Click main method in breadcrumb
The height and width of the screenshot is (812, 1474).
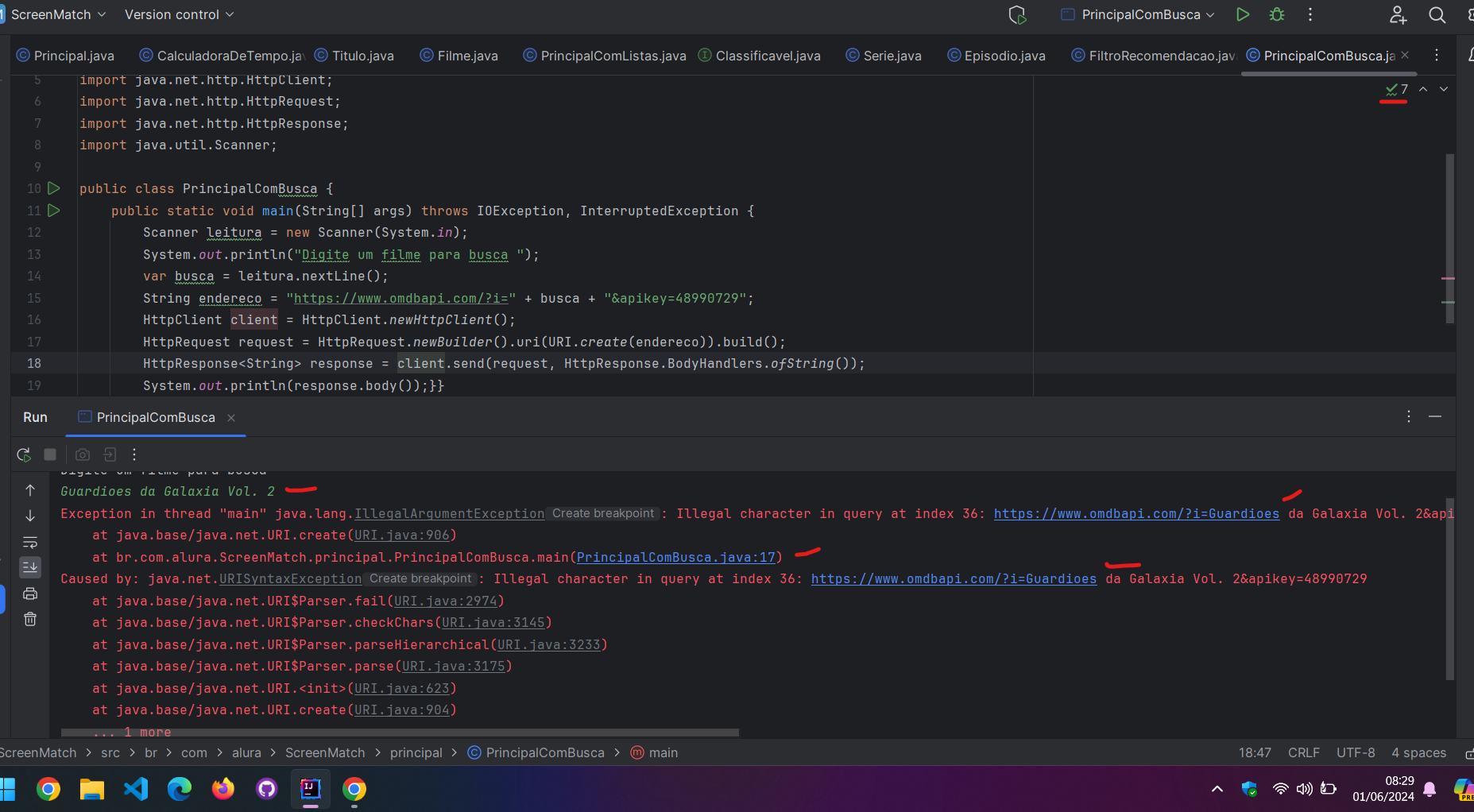(654, 752)
